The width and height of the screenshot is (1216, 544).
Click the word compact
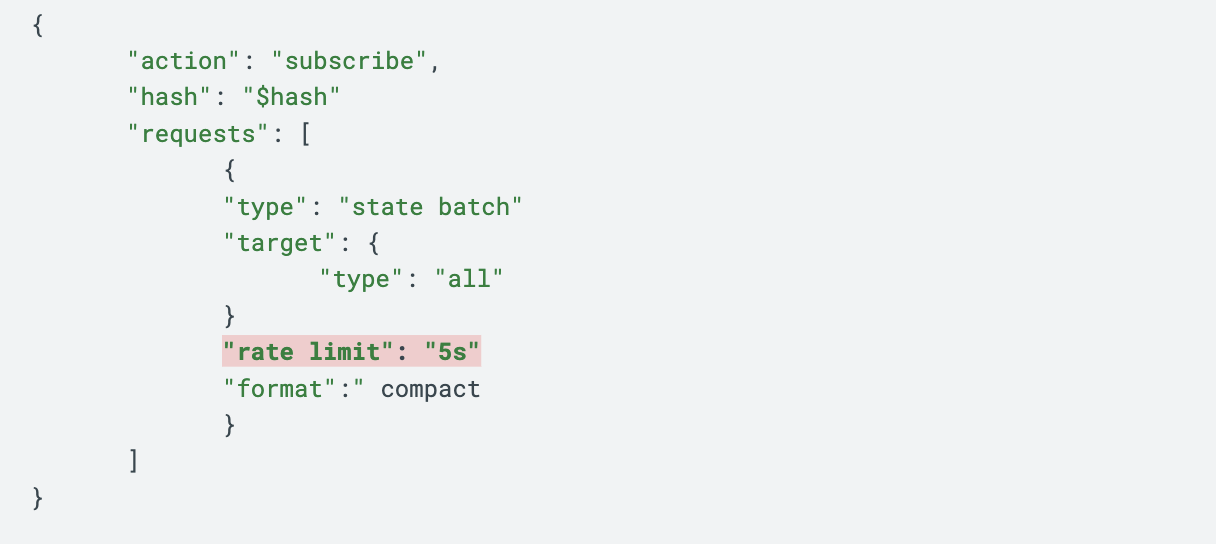coord(431,388)
